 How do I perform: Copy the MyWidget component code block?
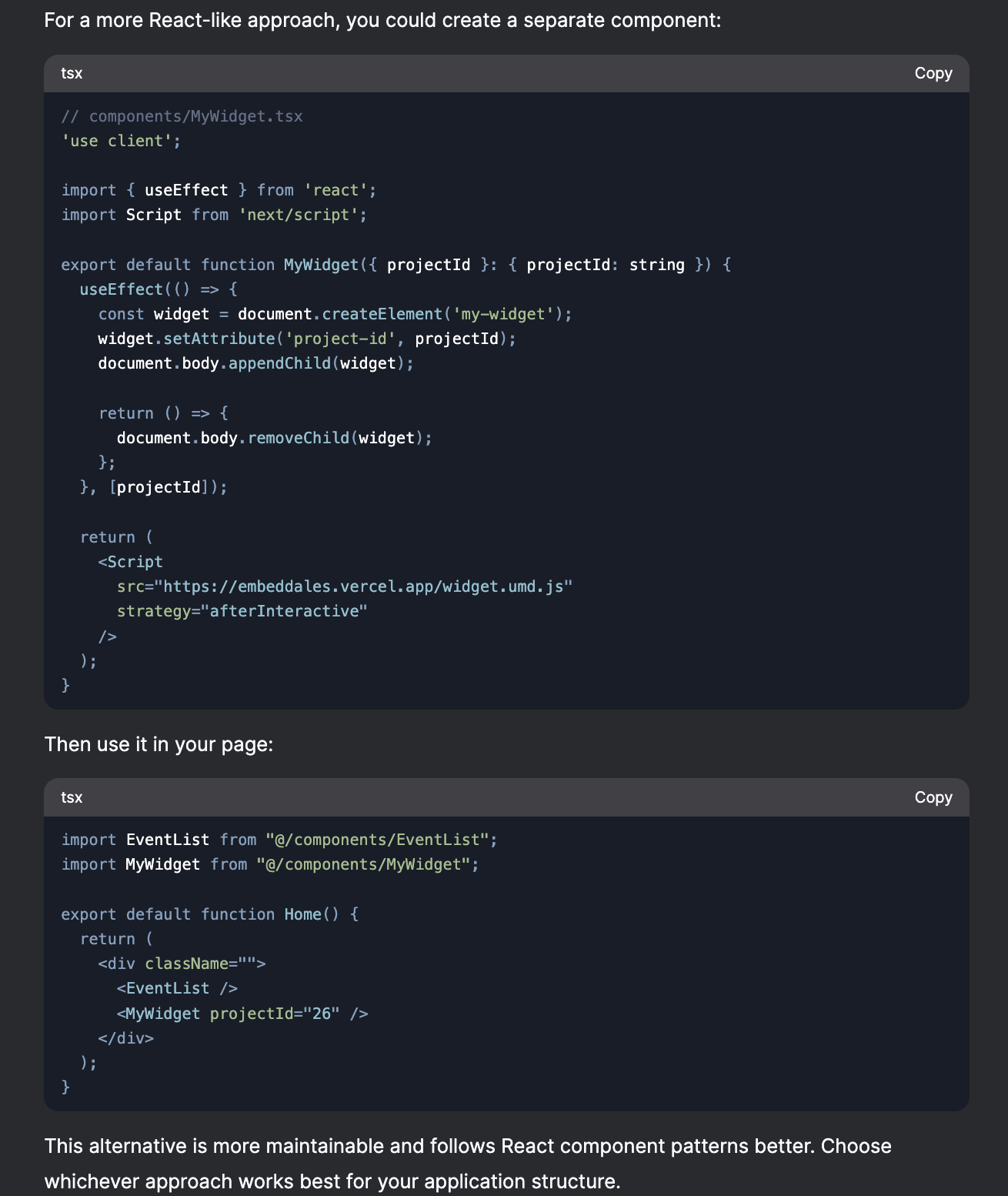933,73
